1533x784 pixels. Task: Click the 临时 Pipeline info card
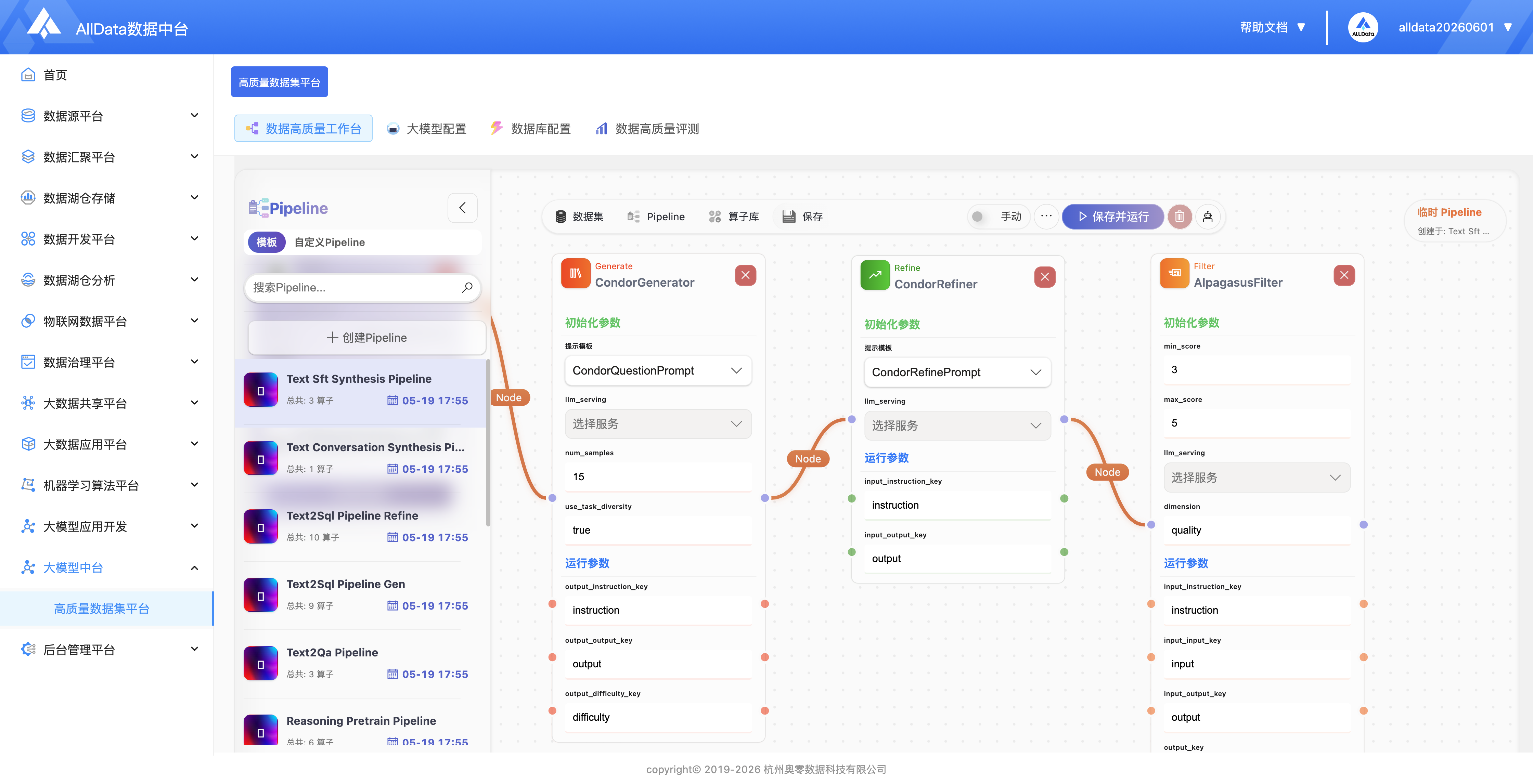[1454, 221]
